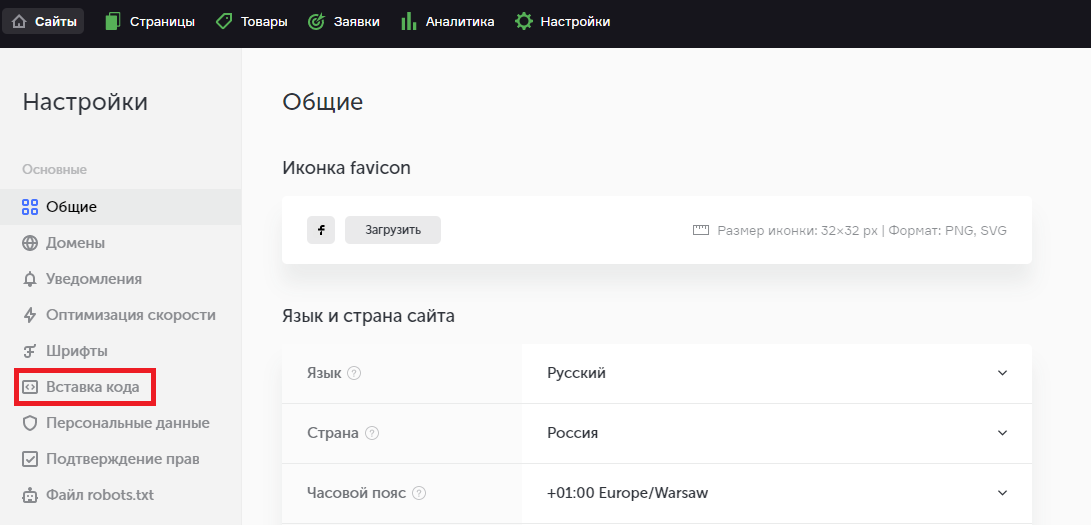Click the globe icon beside Домены
This screenshot has width=1091, height=525.
[30, 243]
